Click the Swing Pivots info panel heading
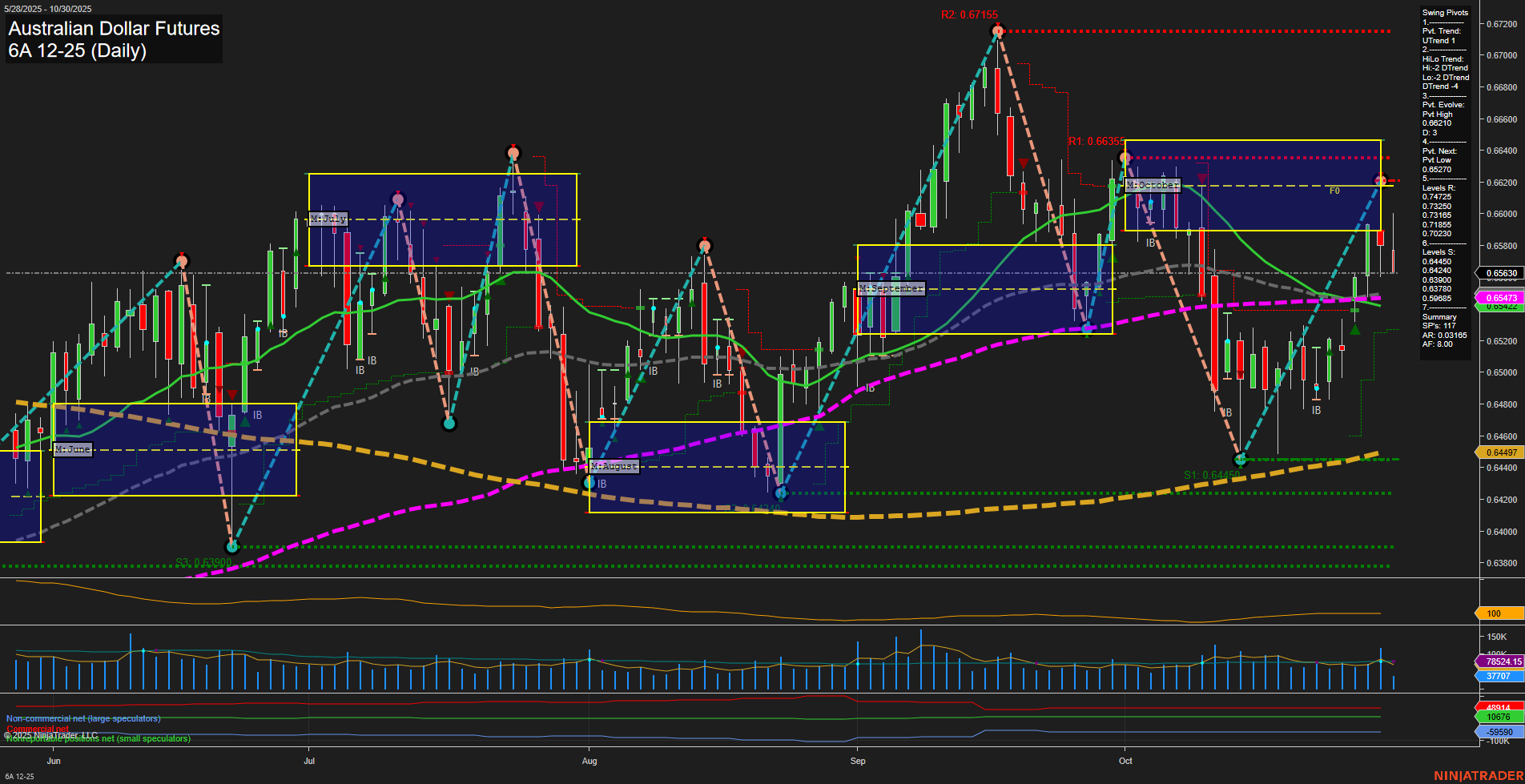Image resolution: width=1525 pixels, height=784 pixels. click(x=1445, y=13)
